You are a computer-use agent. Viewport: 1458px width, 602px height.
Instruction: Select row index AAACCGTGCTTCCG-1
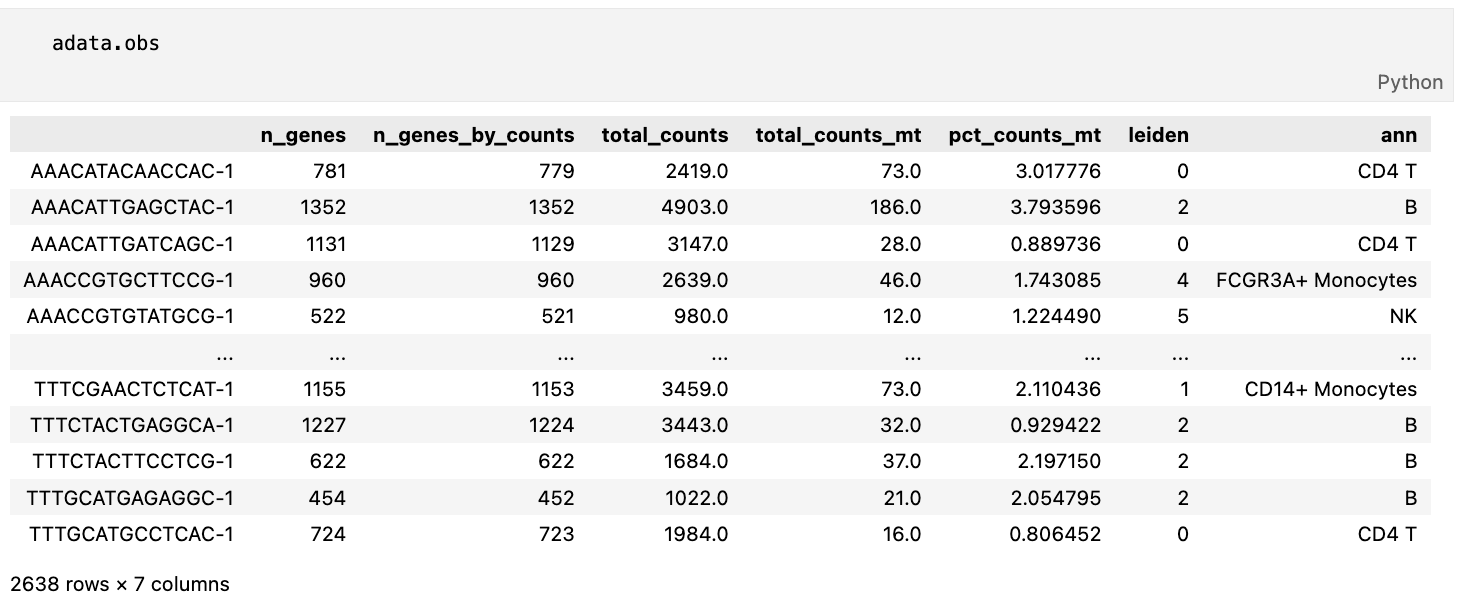point(129,280)
